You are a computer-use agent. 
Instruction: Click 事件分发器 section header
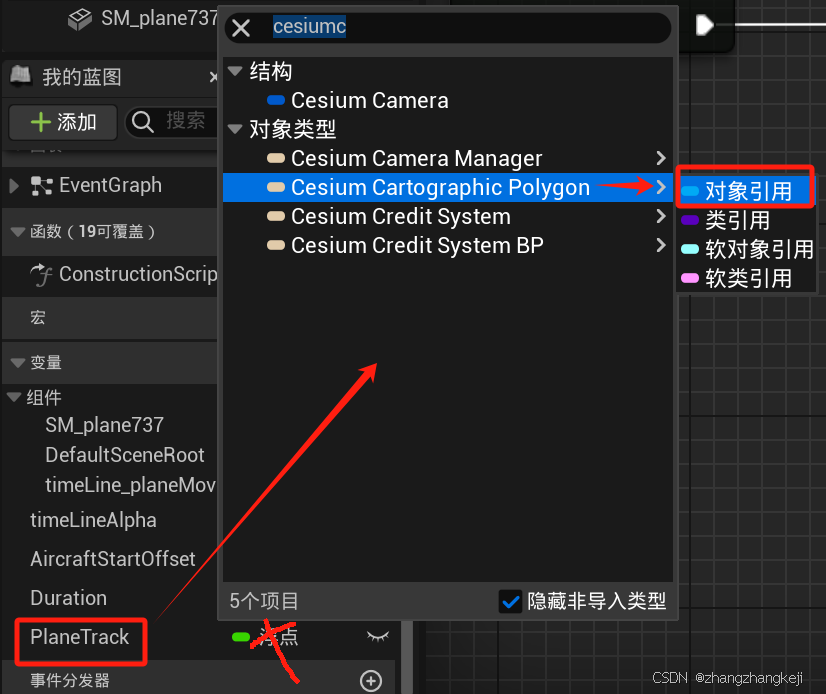tap(70, 680)
